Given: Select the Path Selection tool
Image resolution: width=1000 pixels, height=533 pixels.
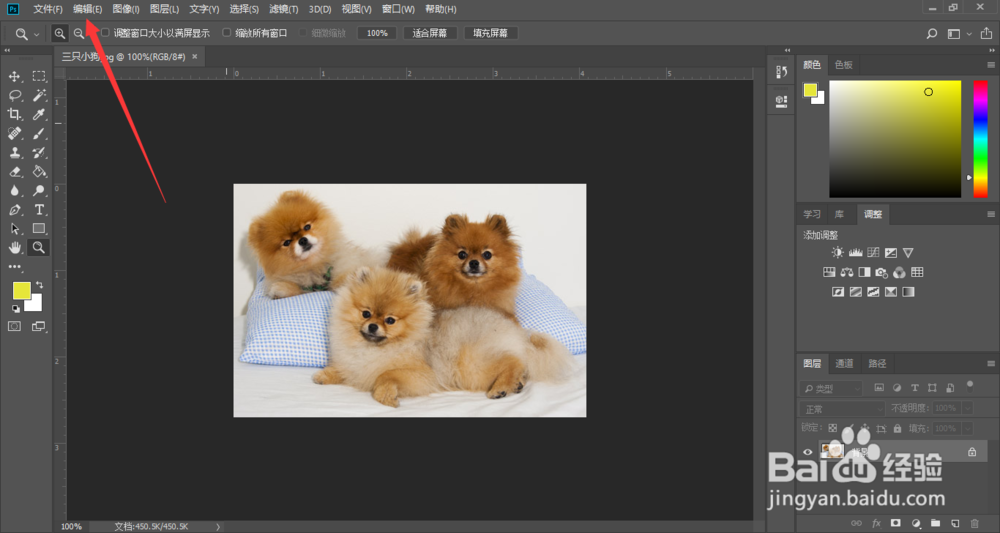Looking at the screenshot, I should pos(14,228).
